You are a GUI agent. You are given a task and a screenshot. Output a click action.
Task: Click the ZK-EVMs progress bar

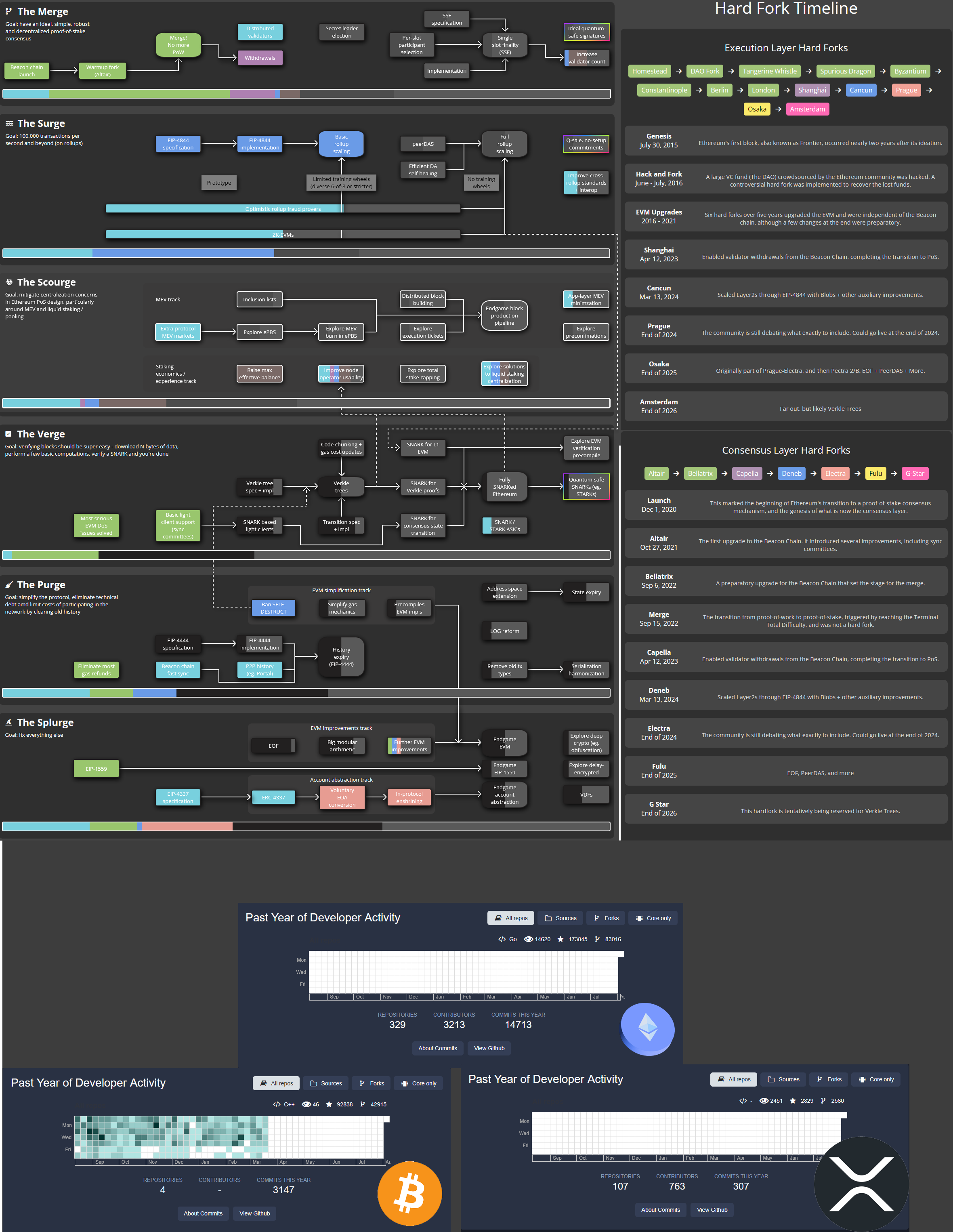pyautogui.click(x=283, y=235)
